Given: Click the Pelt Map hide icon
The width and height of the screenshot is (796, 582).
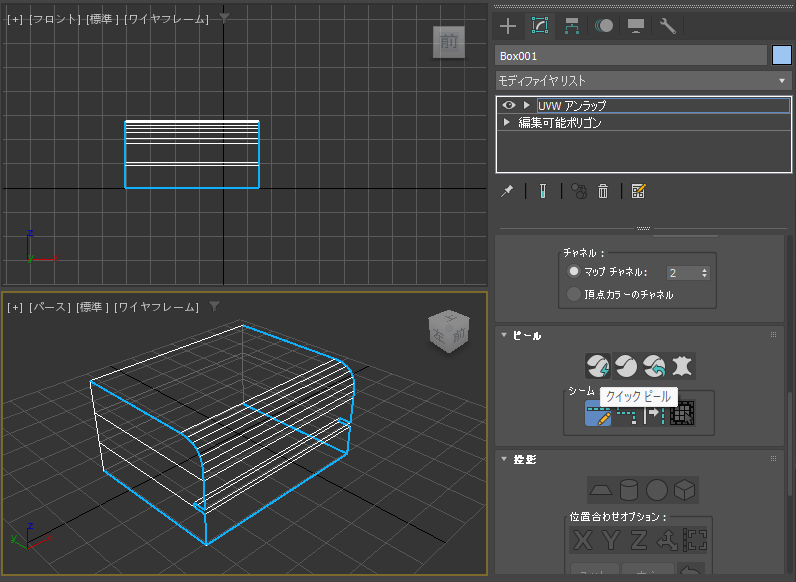Looking at the screenshot, I should pyautogui.click(x=682, y=366).
